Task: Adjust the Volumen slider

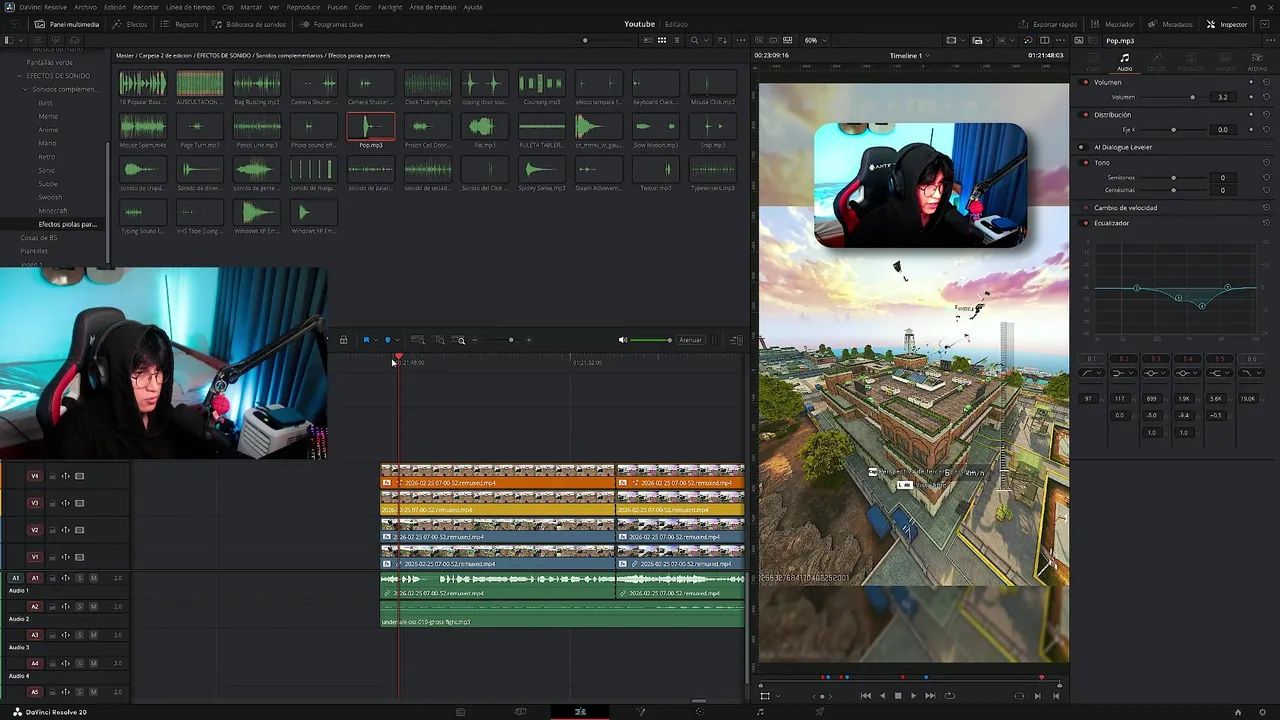Action: (1174, 97)
